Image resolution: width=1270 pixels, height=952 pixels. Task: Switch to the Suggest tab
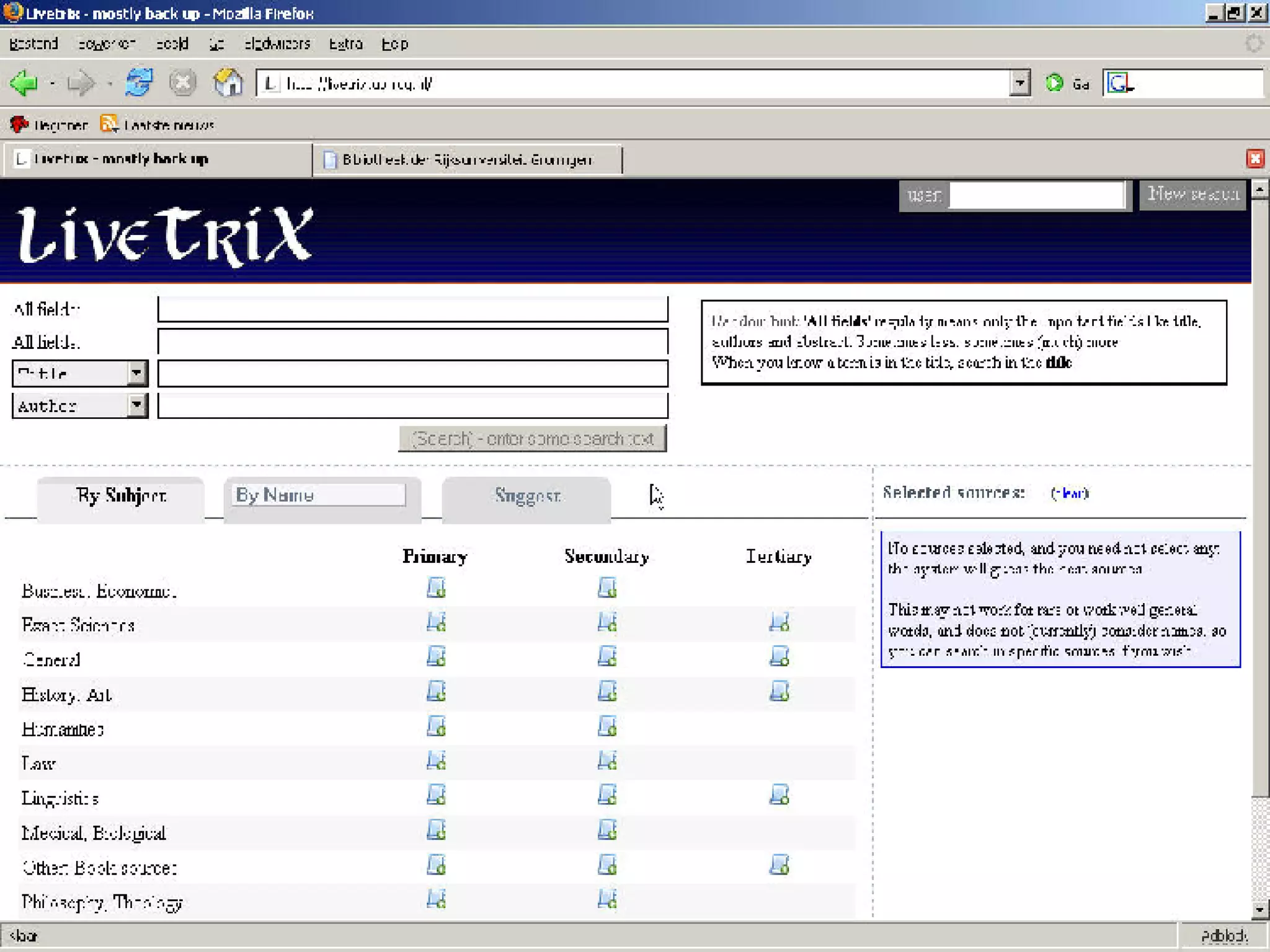pyautogui.click(x=526, y=496)
